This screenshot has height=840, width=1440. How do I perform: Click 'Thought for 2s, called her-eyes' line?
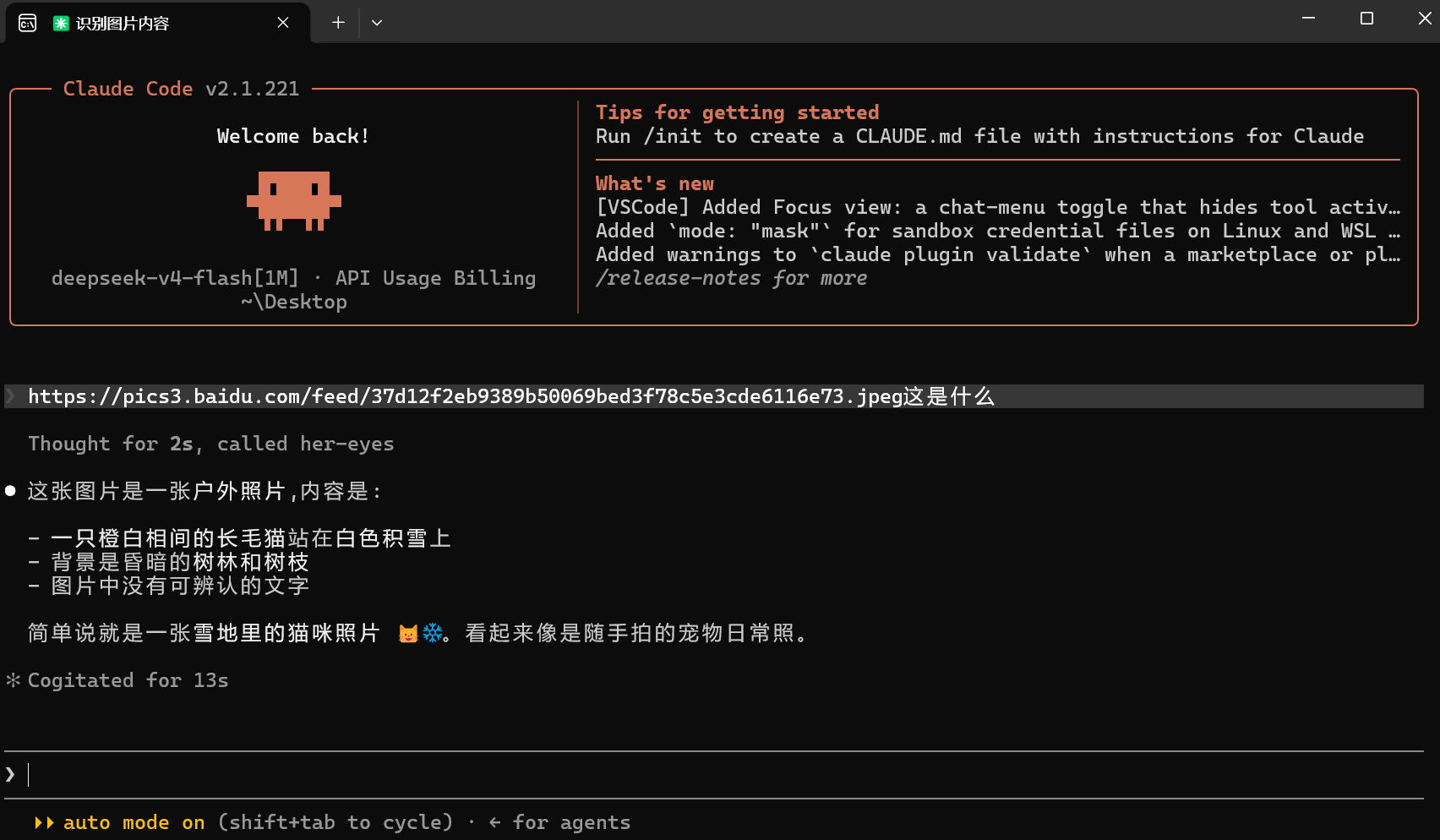click(211, 444)
